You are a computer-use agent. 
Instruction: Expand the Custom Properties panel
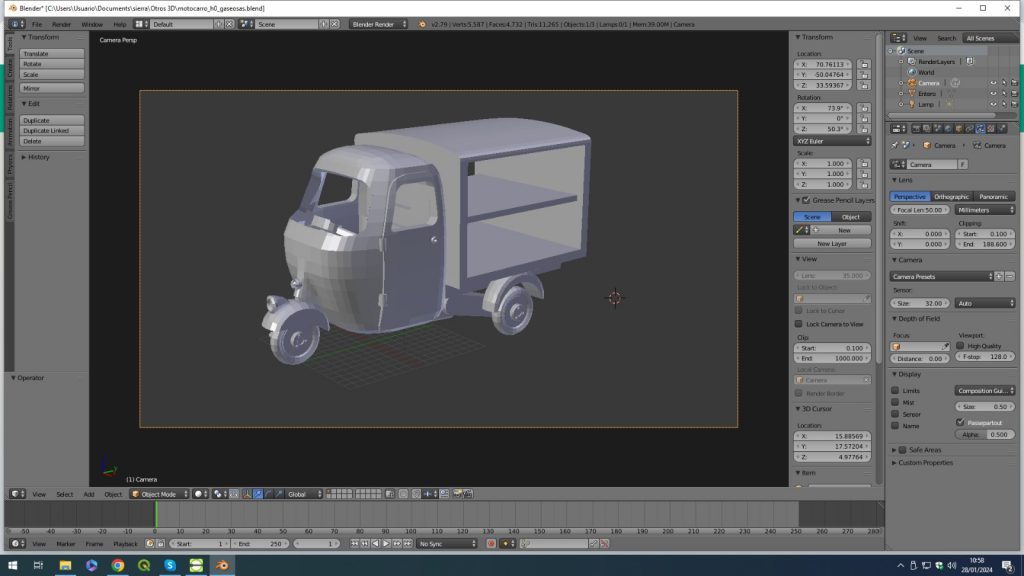tap(925, 463)
